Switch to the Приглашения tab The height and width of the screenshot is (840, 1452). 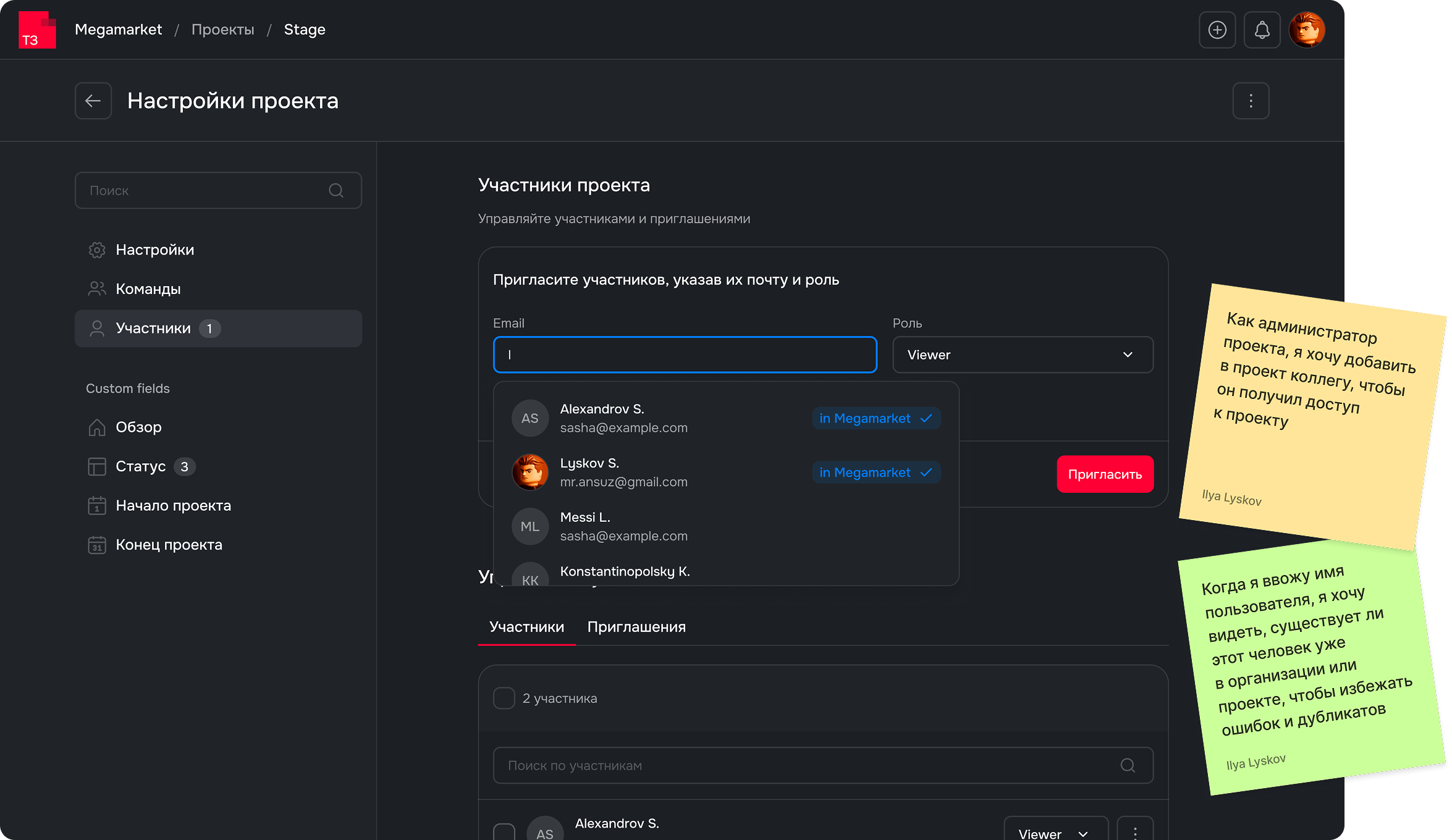coord(636,627)
